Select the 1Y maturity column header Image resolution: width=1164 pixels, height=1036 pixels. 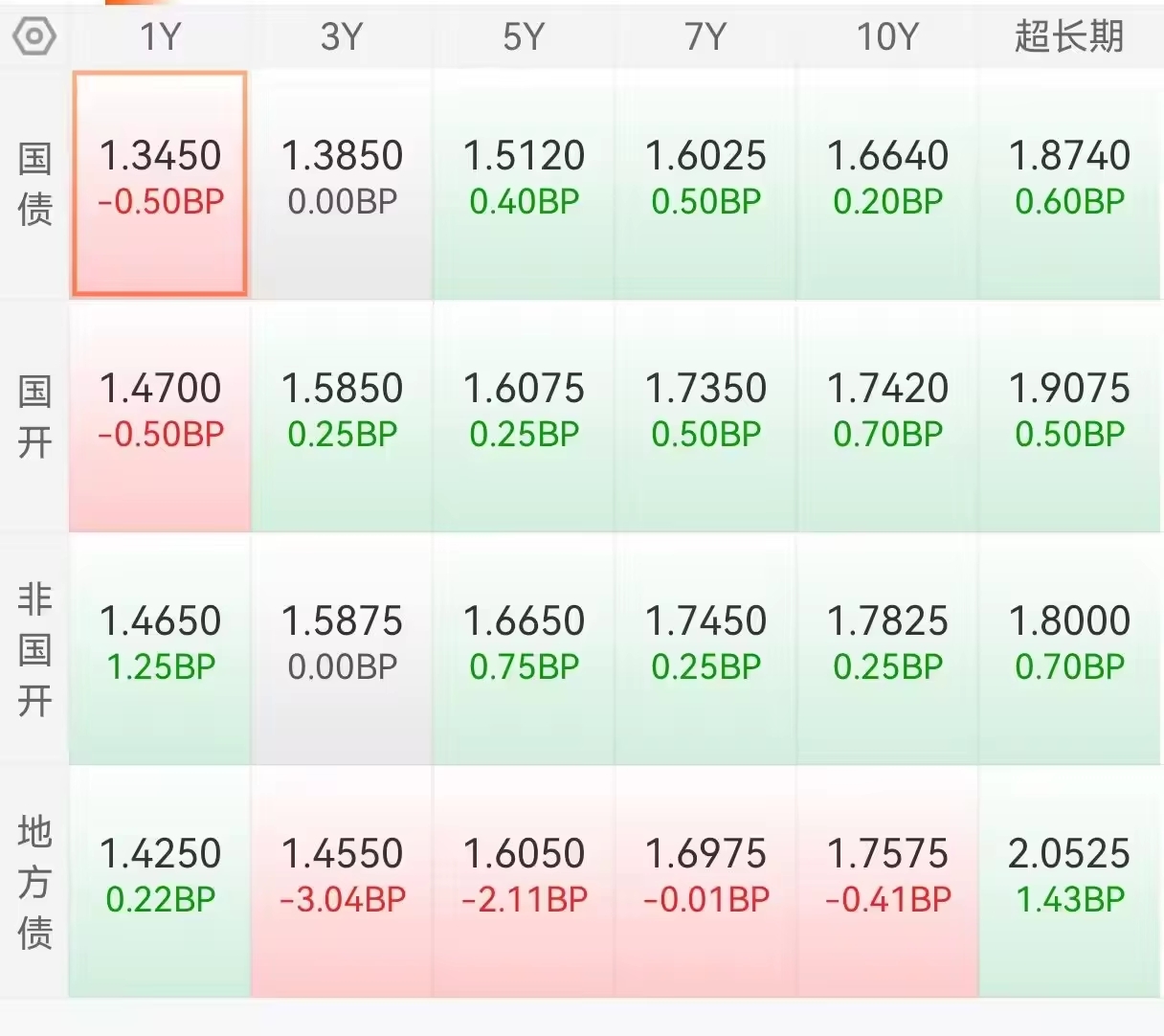coord(160,36)
